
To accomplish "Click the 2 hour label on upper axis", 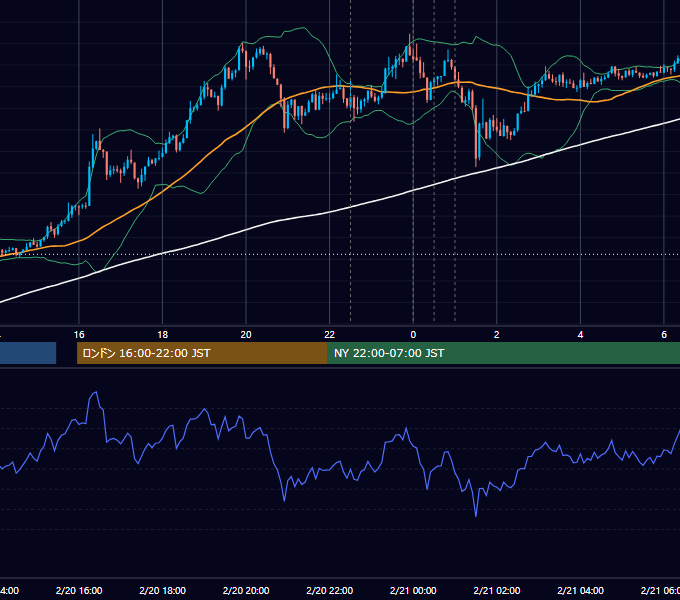I will tap(497, 335).
